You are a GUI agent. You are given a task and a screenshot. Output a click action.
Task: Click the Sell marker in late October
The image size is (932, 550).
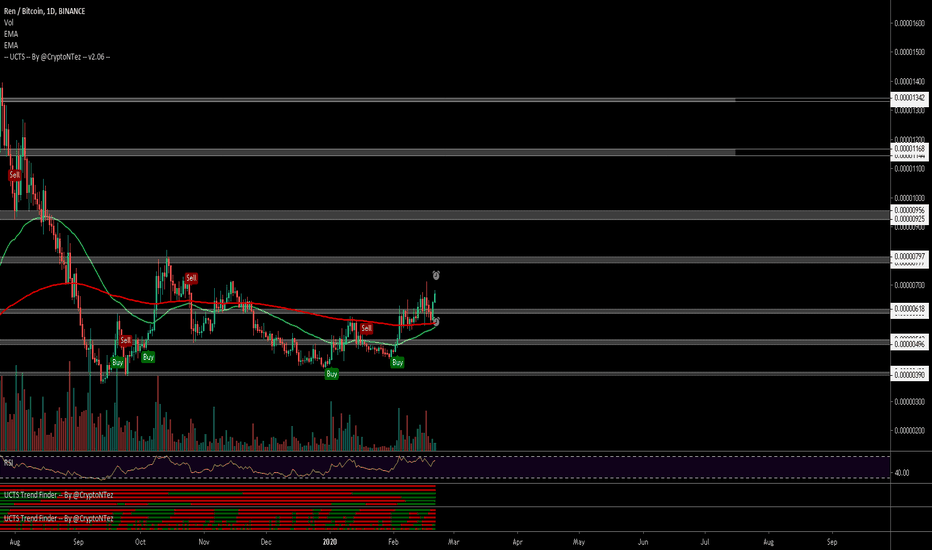click(191, 278)
